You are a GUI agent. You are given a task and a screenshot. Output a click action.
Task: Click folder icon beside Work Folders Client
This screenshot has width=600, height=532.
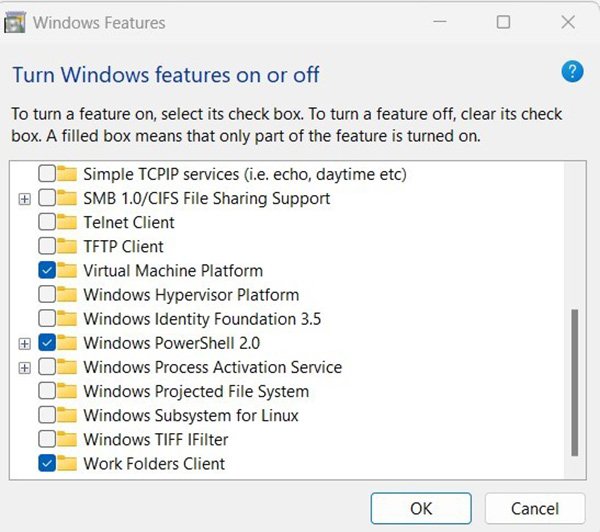click(67, 463)
